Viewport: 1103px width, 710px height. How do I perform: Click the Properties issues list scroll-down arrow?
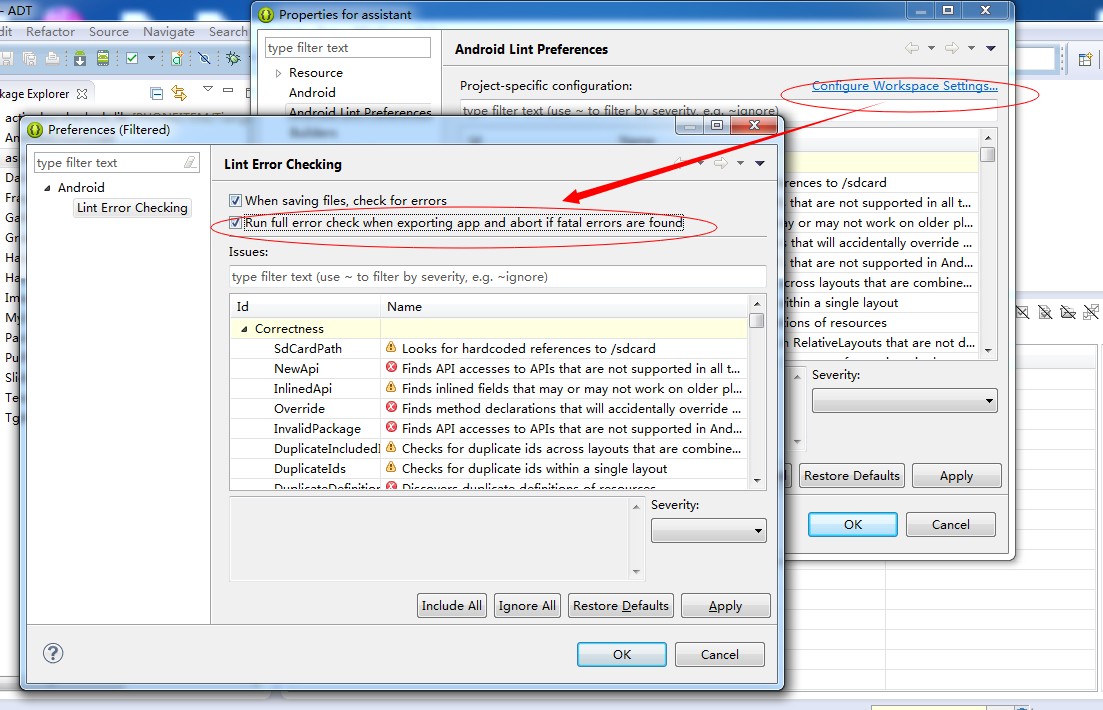988,350
